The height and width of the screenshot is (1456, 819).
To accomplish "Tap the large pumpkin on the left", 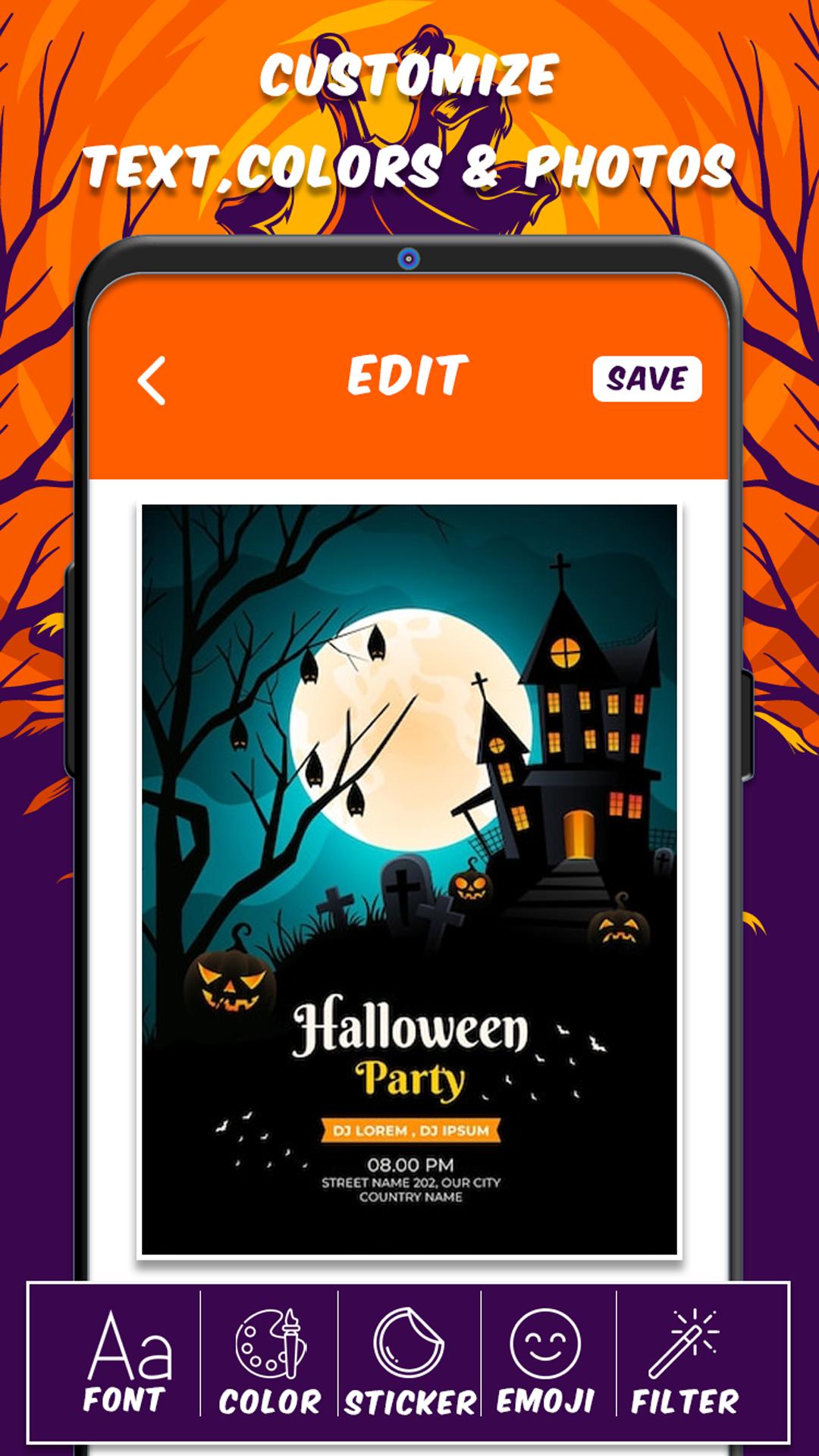I will (230, 980).
